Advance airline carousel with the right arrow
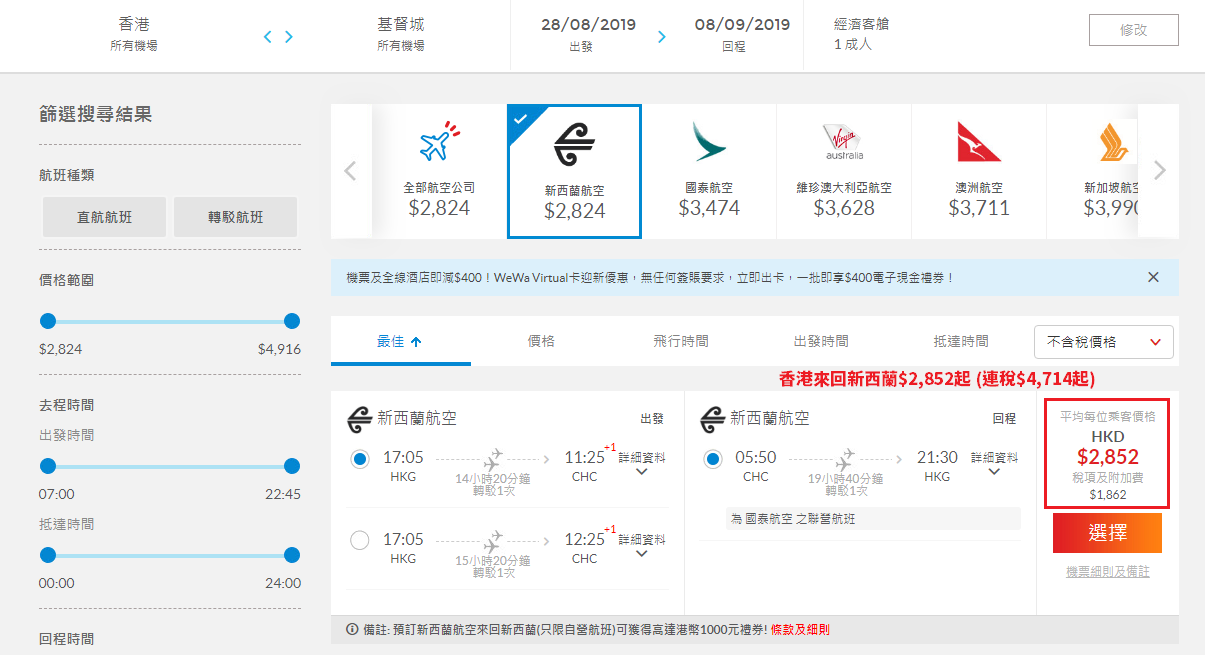 (1159, 171)
